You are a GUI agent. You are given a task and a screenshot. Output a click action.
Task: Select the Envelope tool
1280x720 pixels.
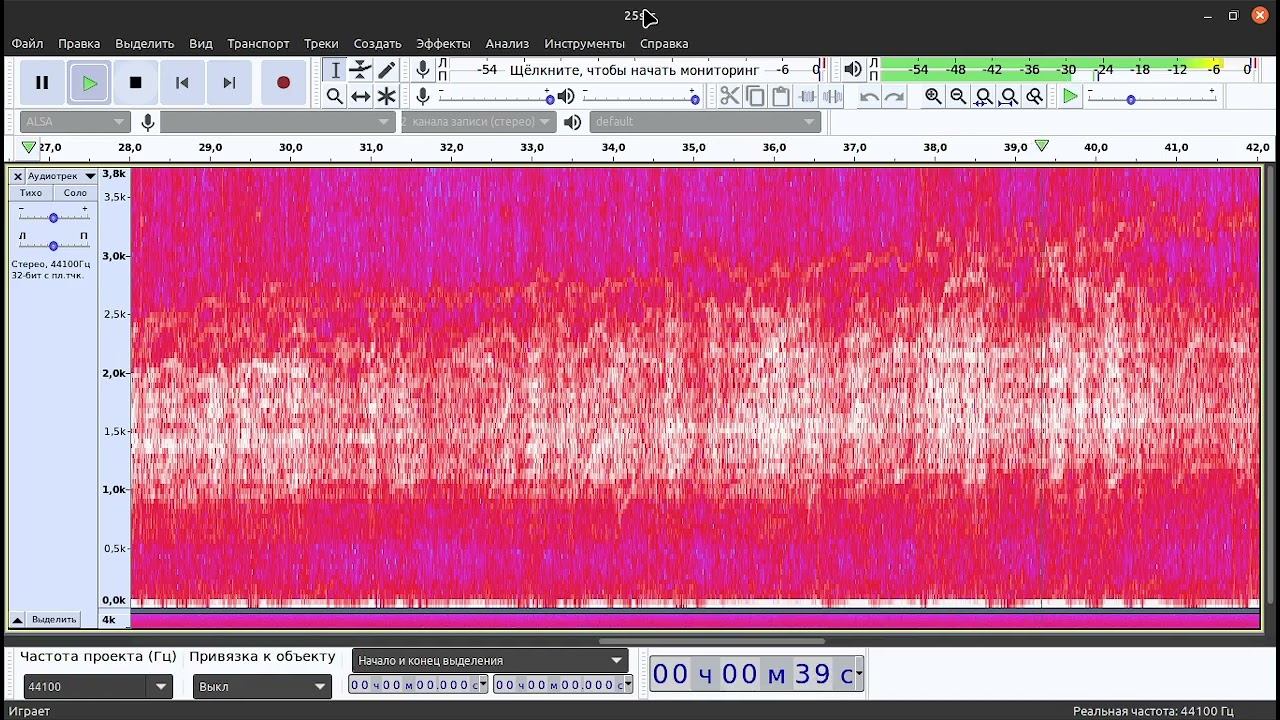point(360,70)
